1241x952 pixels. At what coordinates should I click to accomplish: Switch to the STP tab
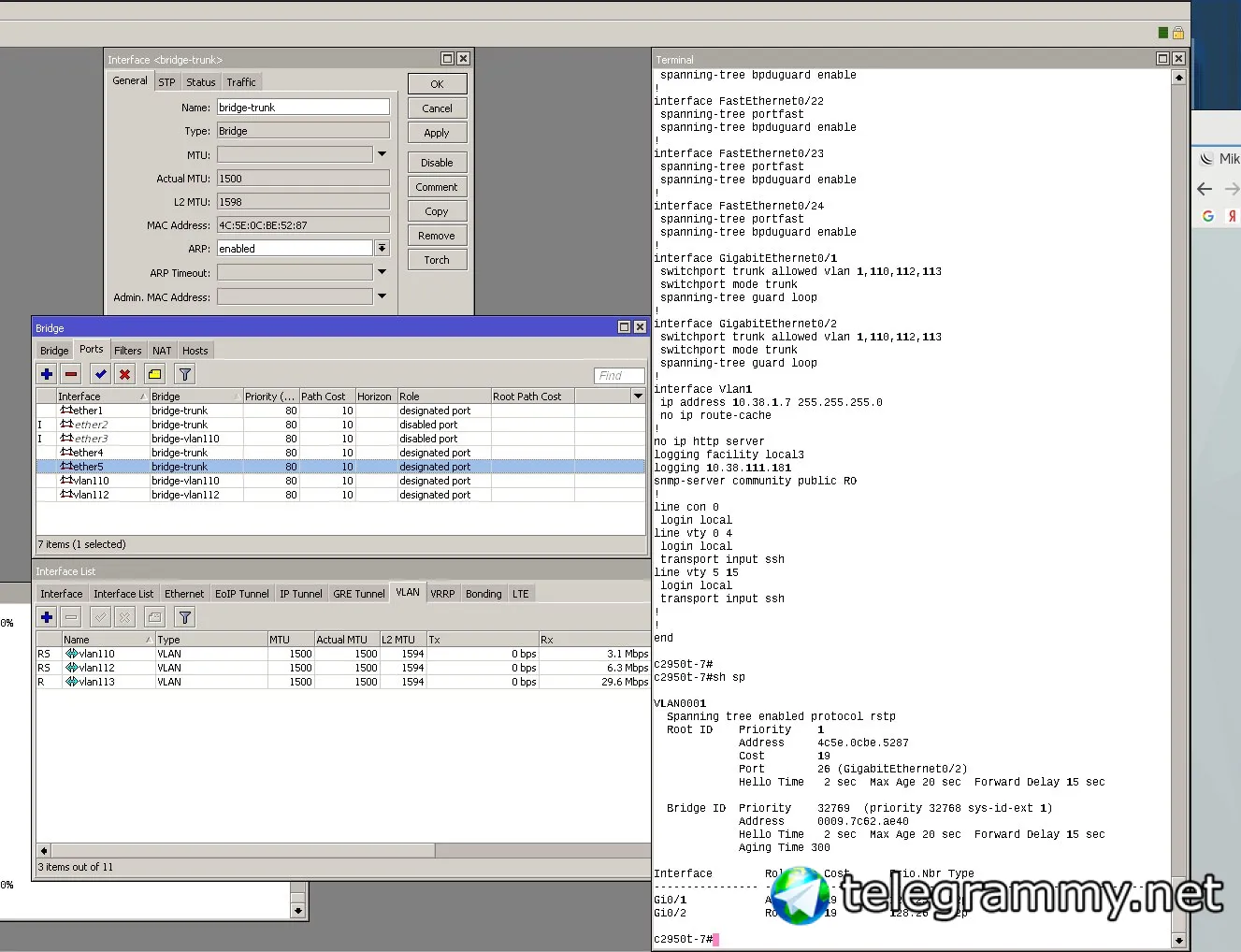(x=166, y=82)
